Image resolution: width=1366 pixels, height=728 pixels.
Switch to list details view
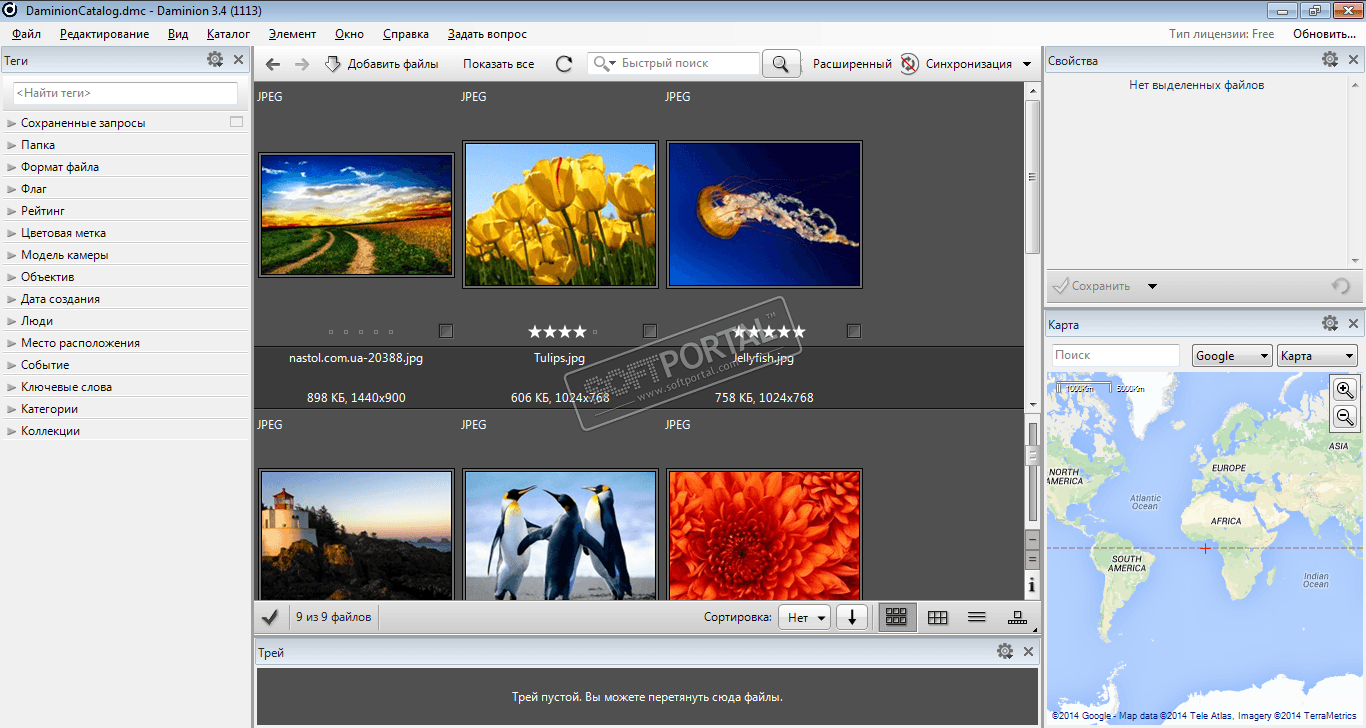click(x=977, y=617)
